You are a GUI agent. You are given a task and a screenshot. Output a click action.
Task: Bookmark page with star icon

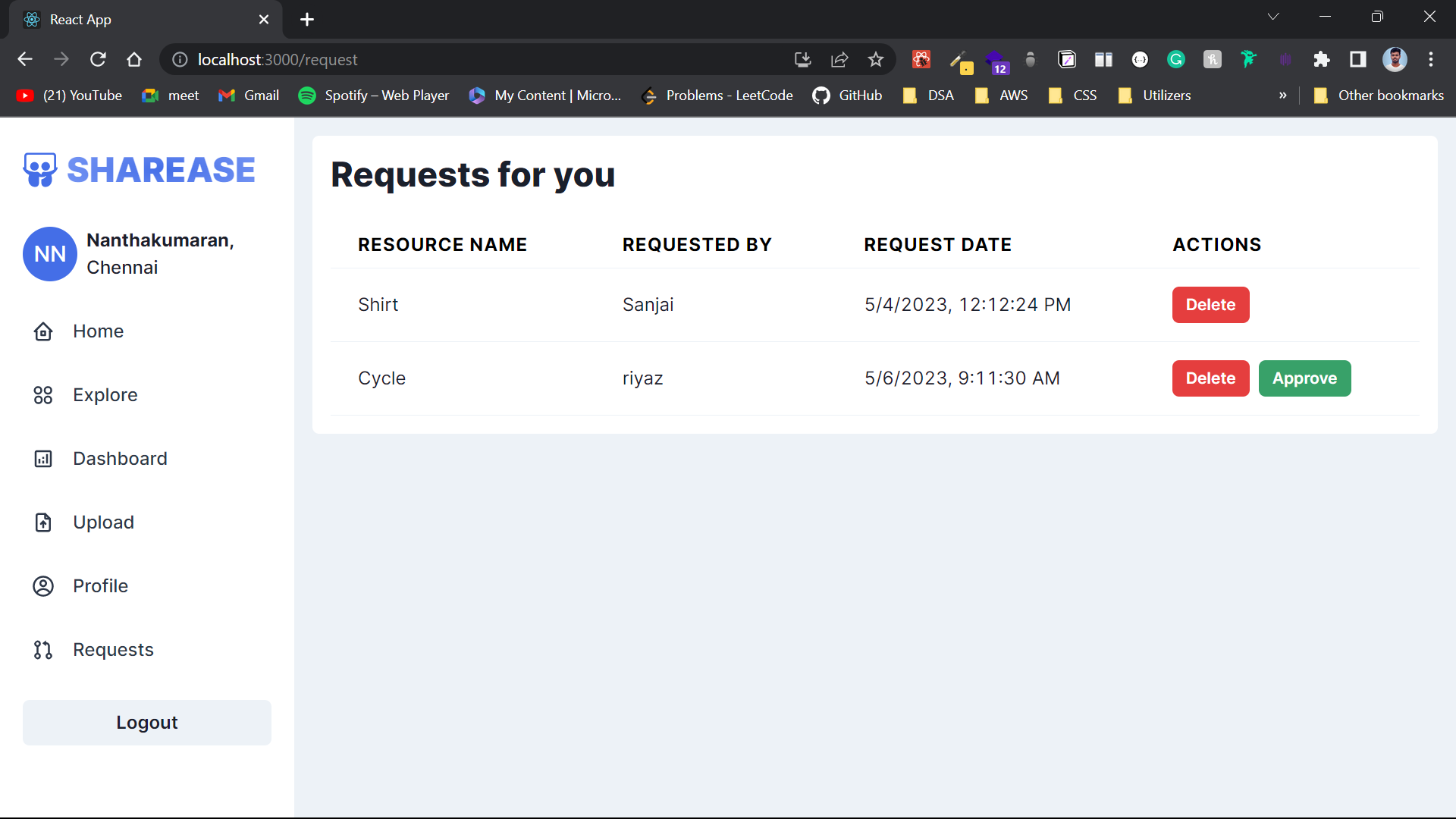coord(876,59)
